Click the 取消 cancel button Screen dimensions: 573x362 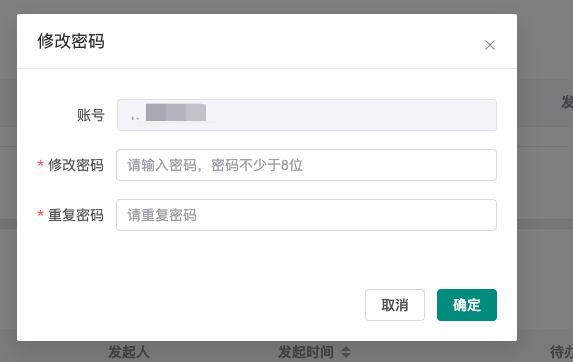395,305
